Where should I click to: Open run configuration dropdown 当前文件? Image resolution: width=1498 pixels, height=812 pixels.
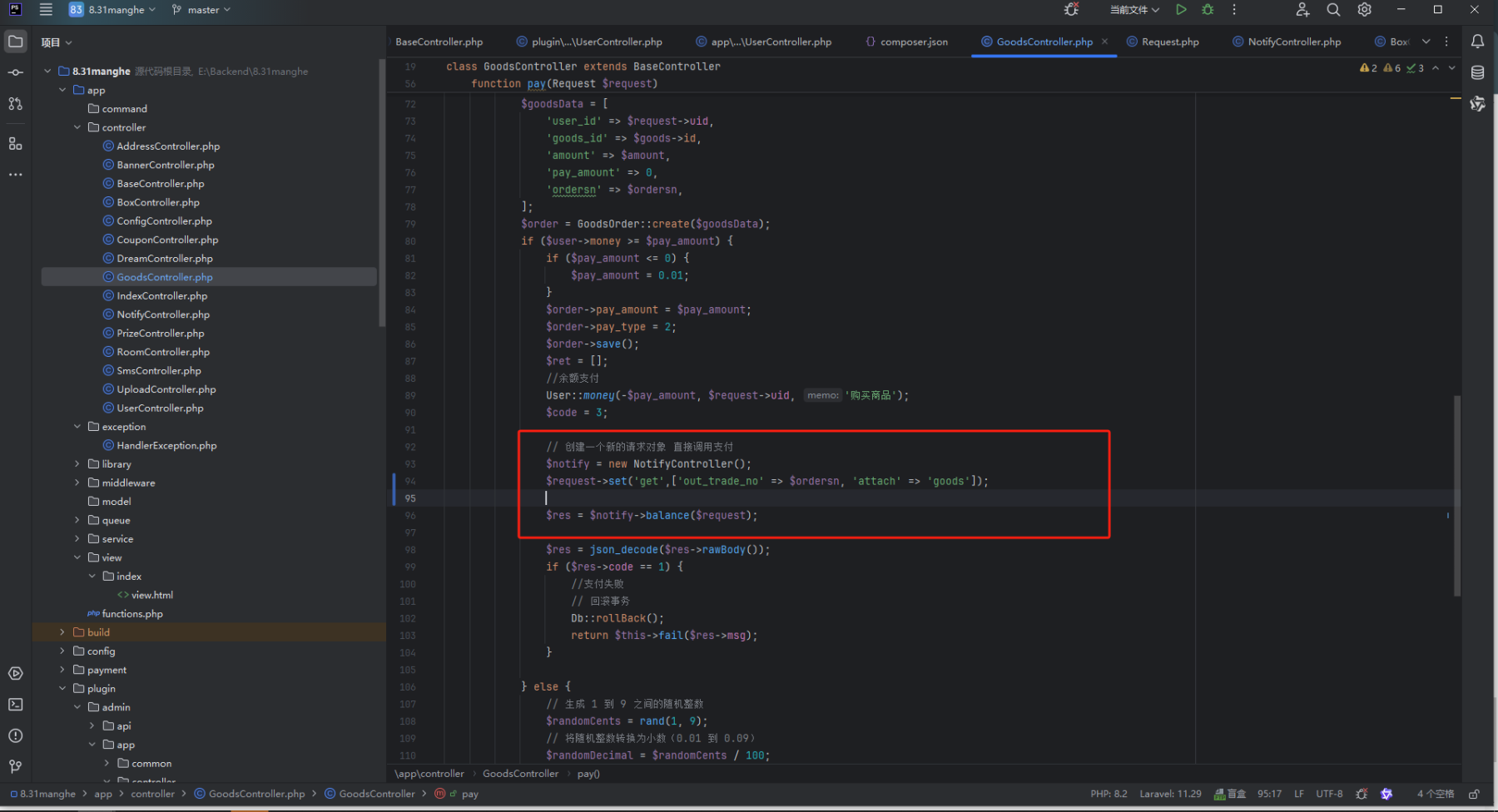(x=1134, y=10)
